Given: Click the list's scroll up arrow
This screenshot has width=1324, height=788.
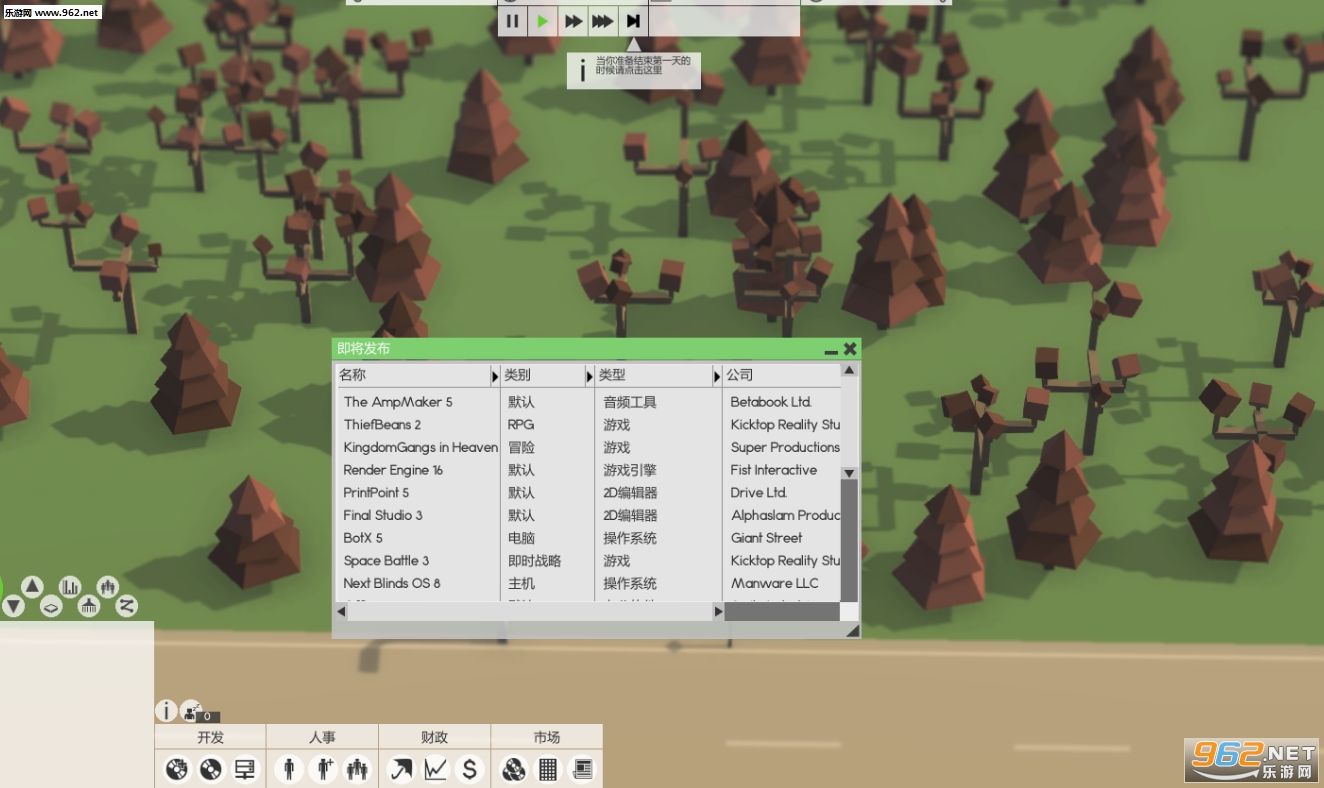Looking at the screenshot, I should click(x=849, y=370).
